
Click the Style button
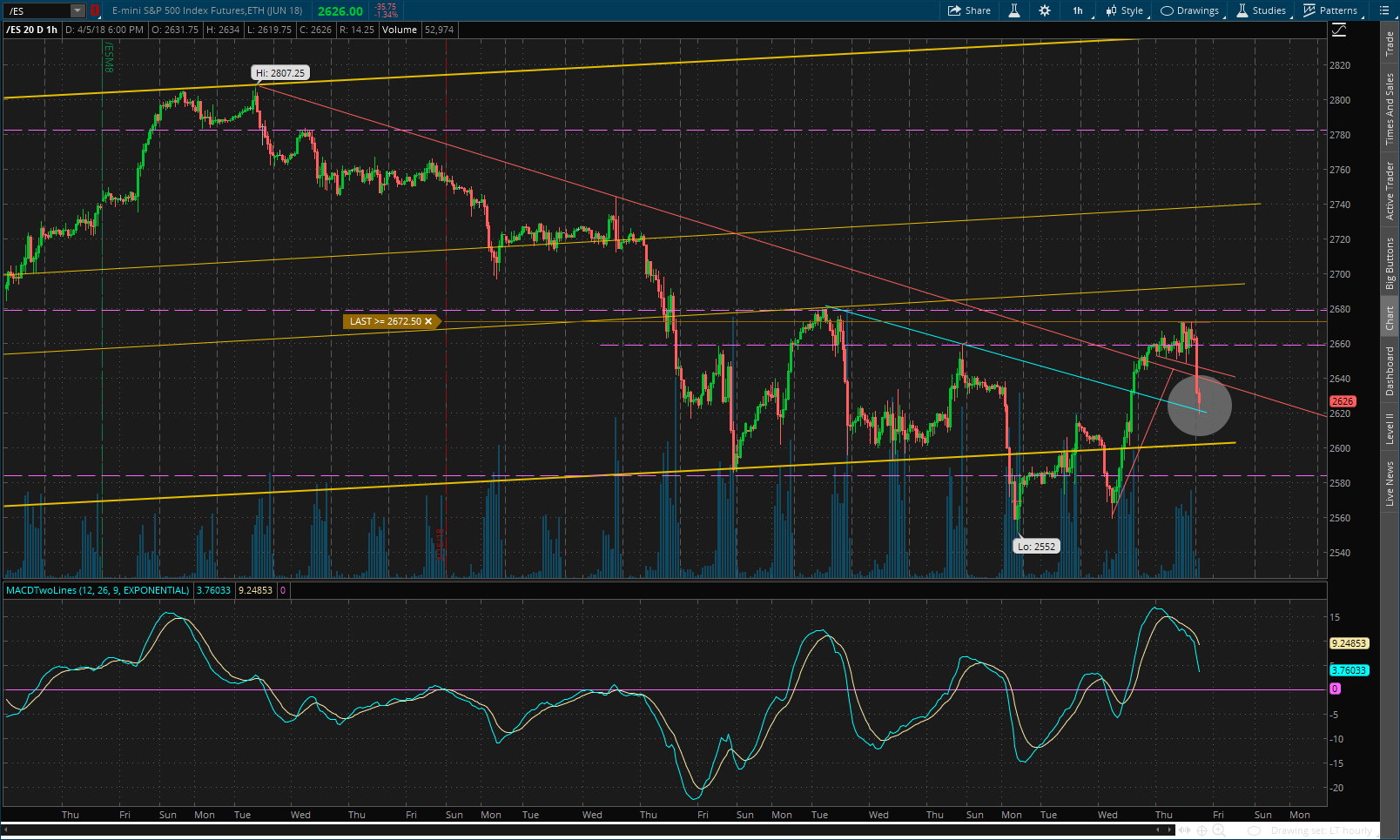coord(1124,10)
